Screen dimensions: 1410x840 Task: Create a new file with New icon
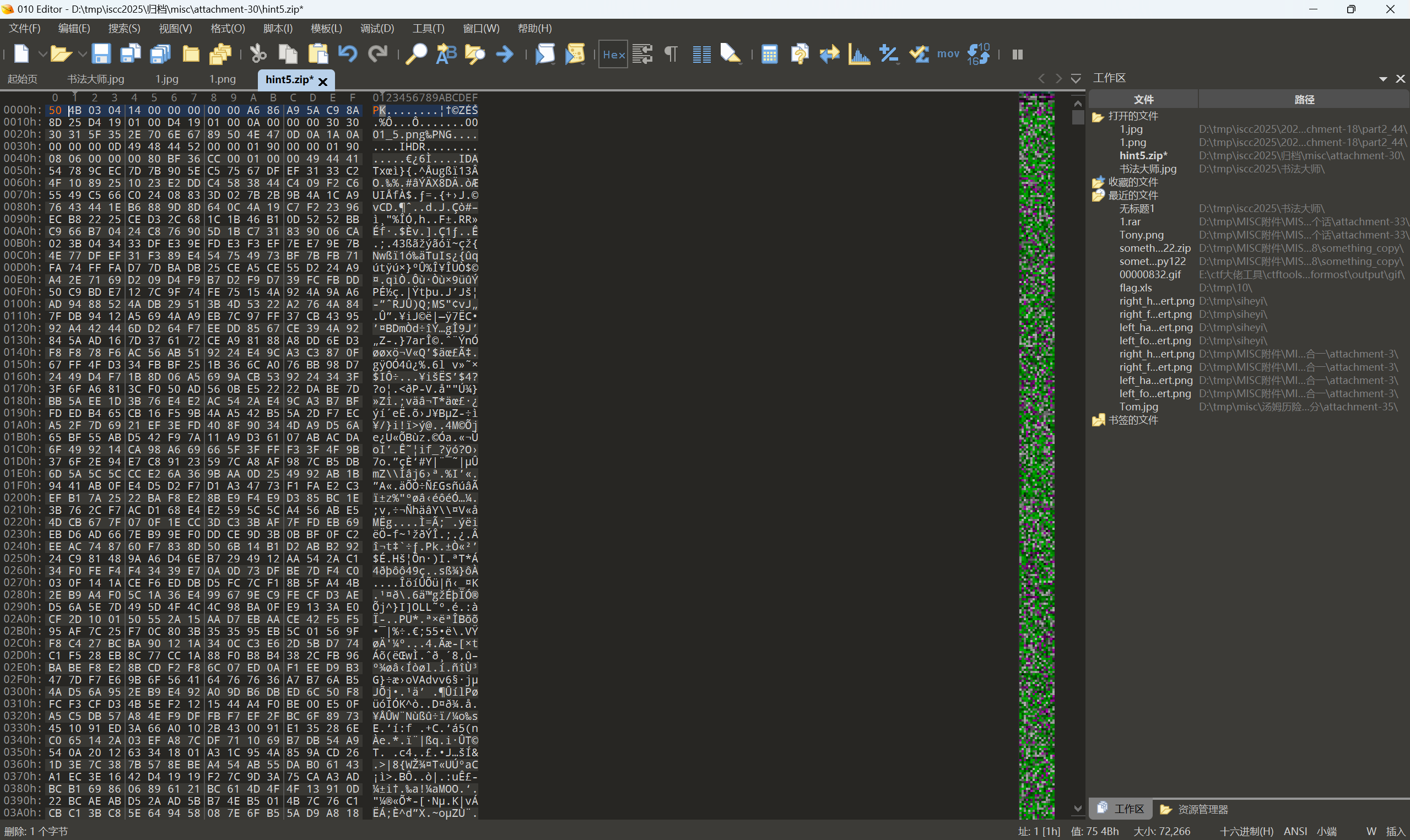[x=21, y=55]
